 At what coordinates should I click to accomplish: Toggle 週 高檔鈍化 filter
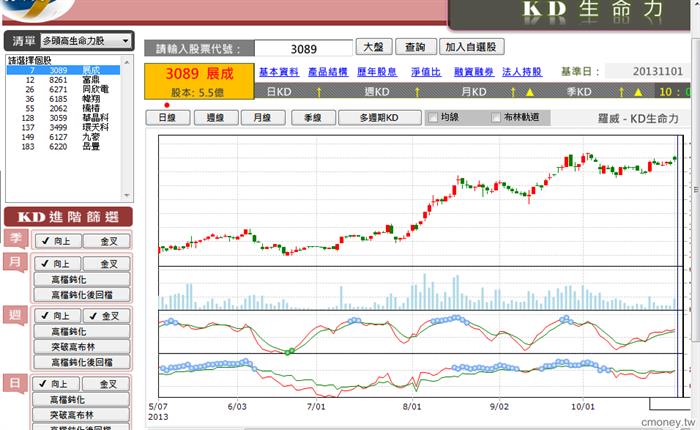82,331
